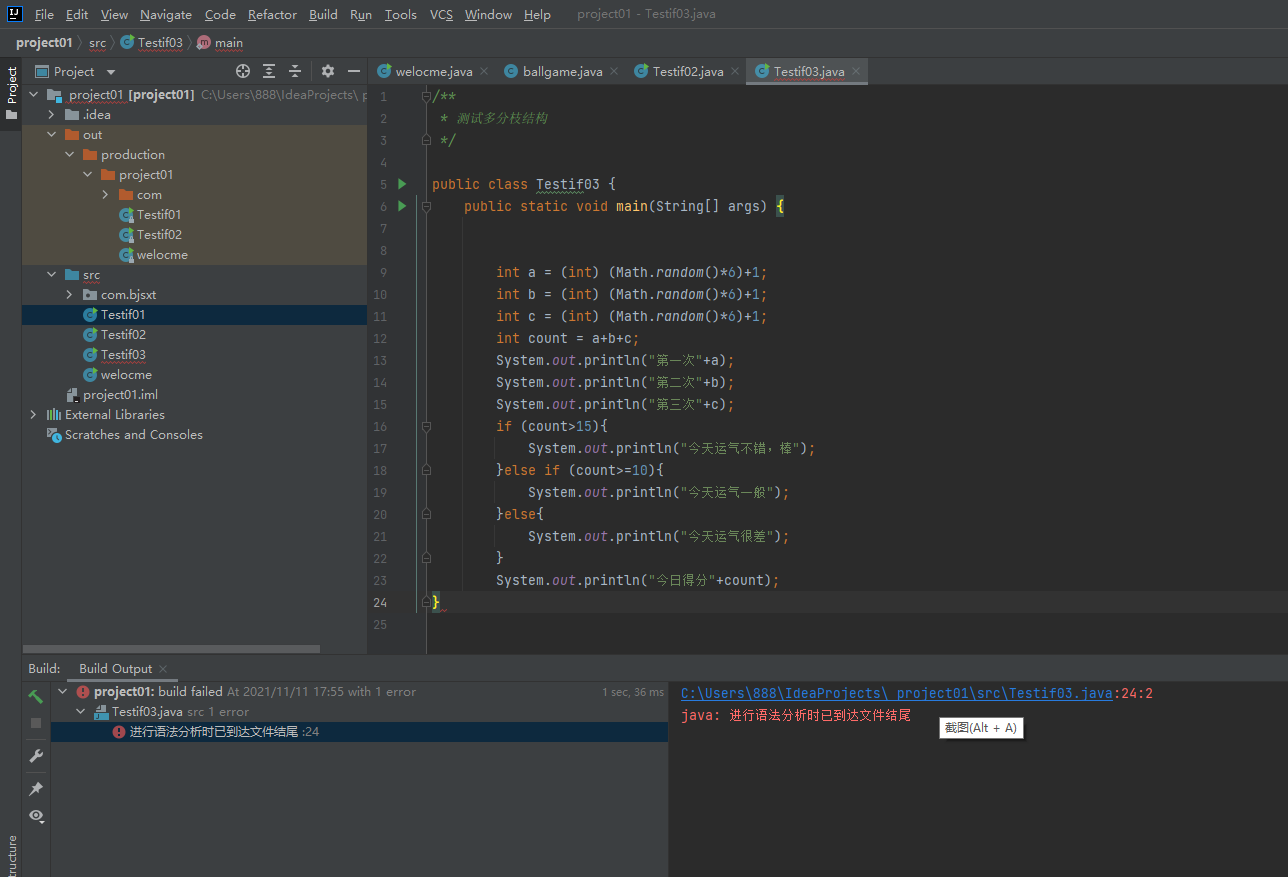Click the pin tab icon in Build panel

point(36,789)
